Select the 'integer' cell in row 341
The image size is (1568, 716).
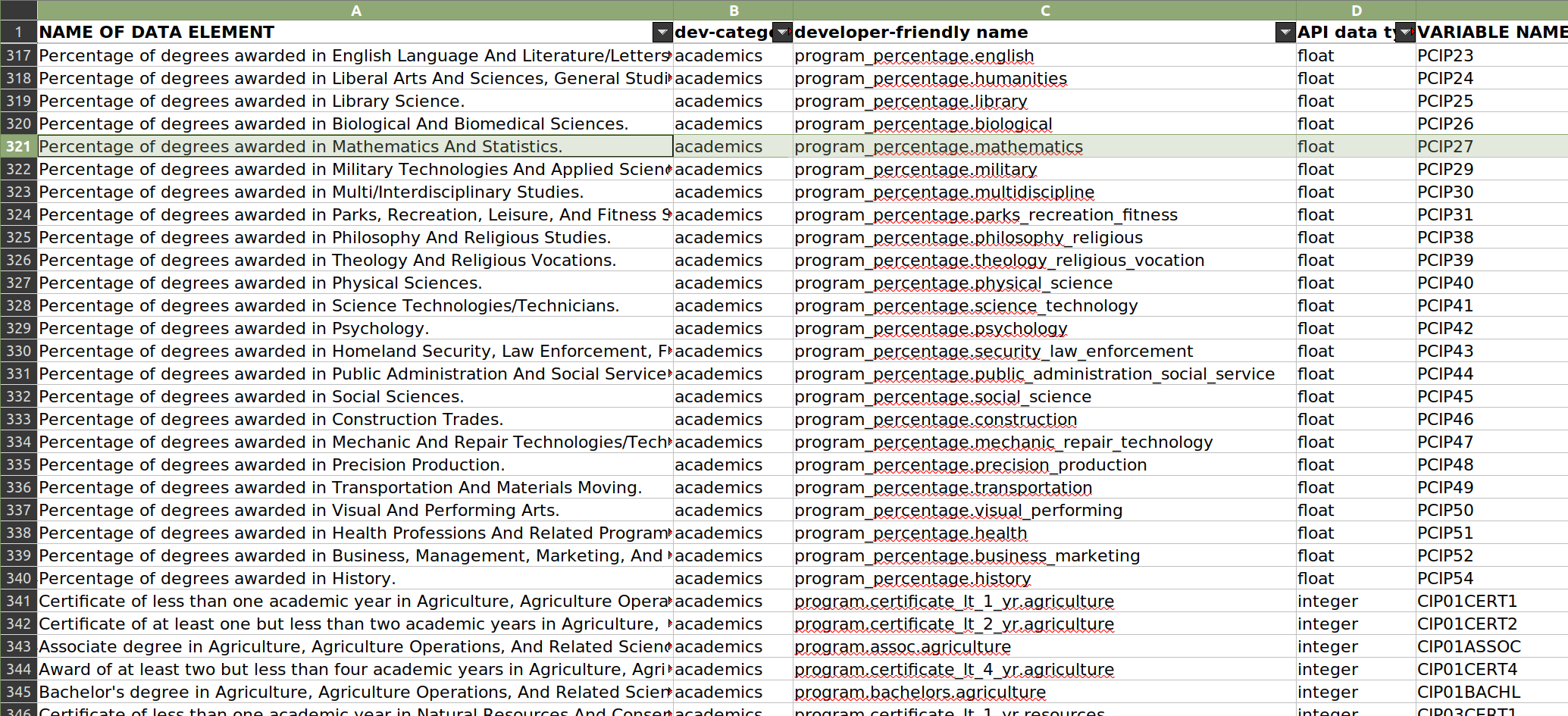1355,601
